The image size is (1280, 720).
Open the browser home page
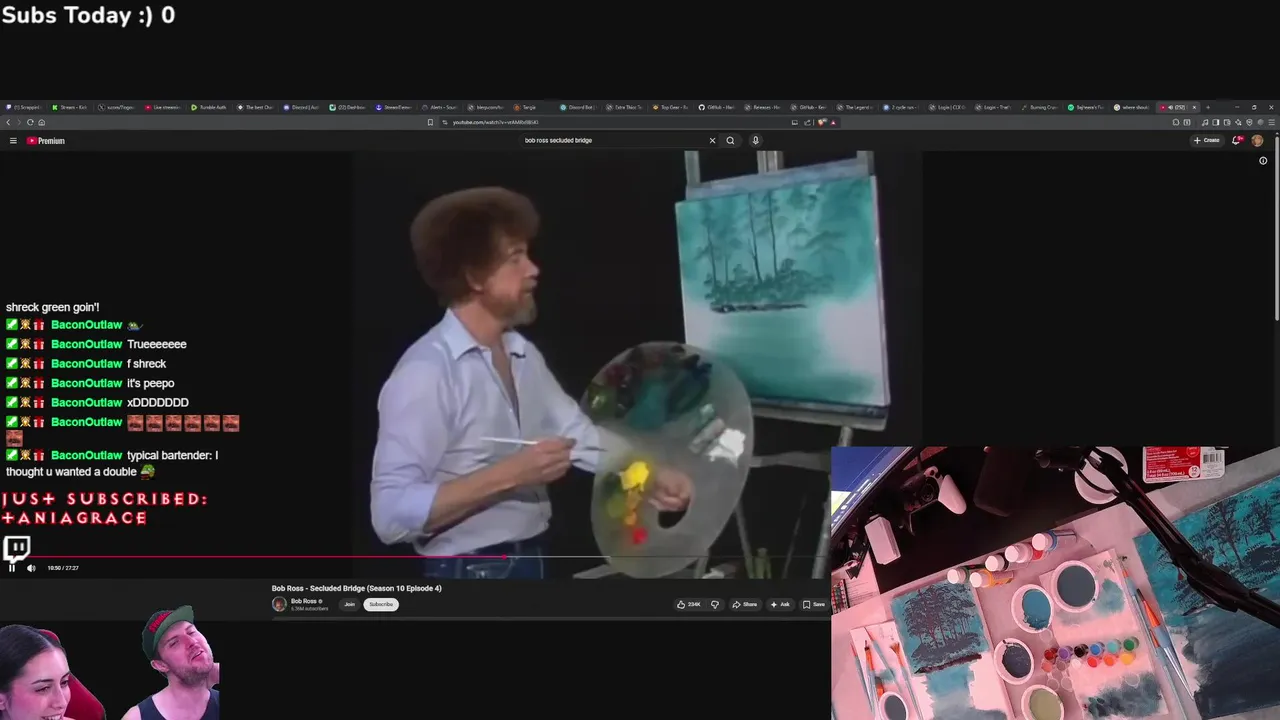41,122
